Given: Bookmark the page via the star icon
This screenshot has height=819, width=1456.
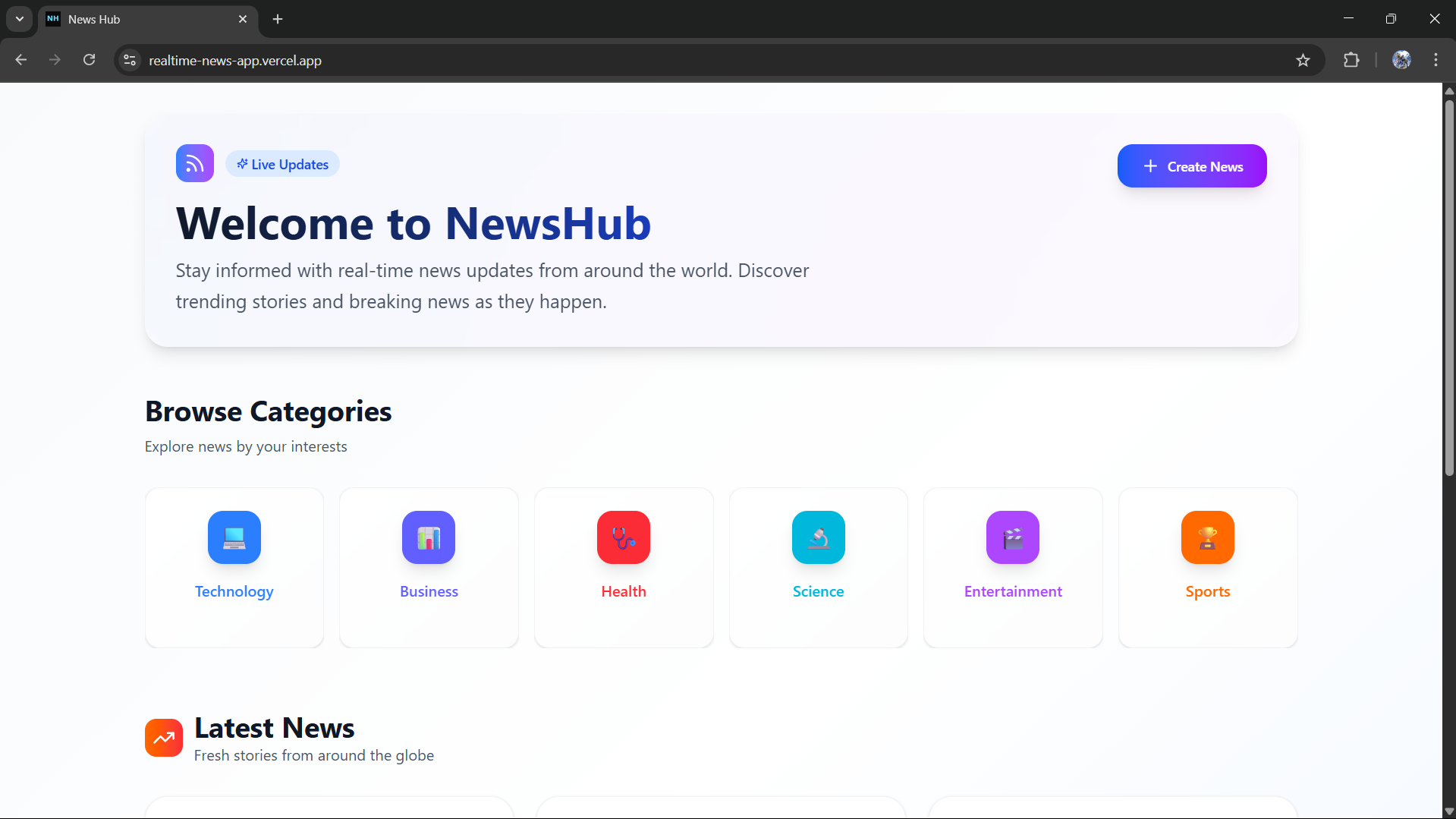Looking at the screenshot, I should [x=1303, y=60].
